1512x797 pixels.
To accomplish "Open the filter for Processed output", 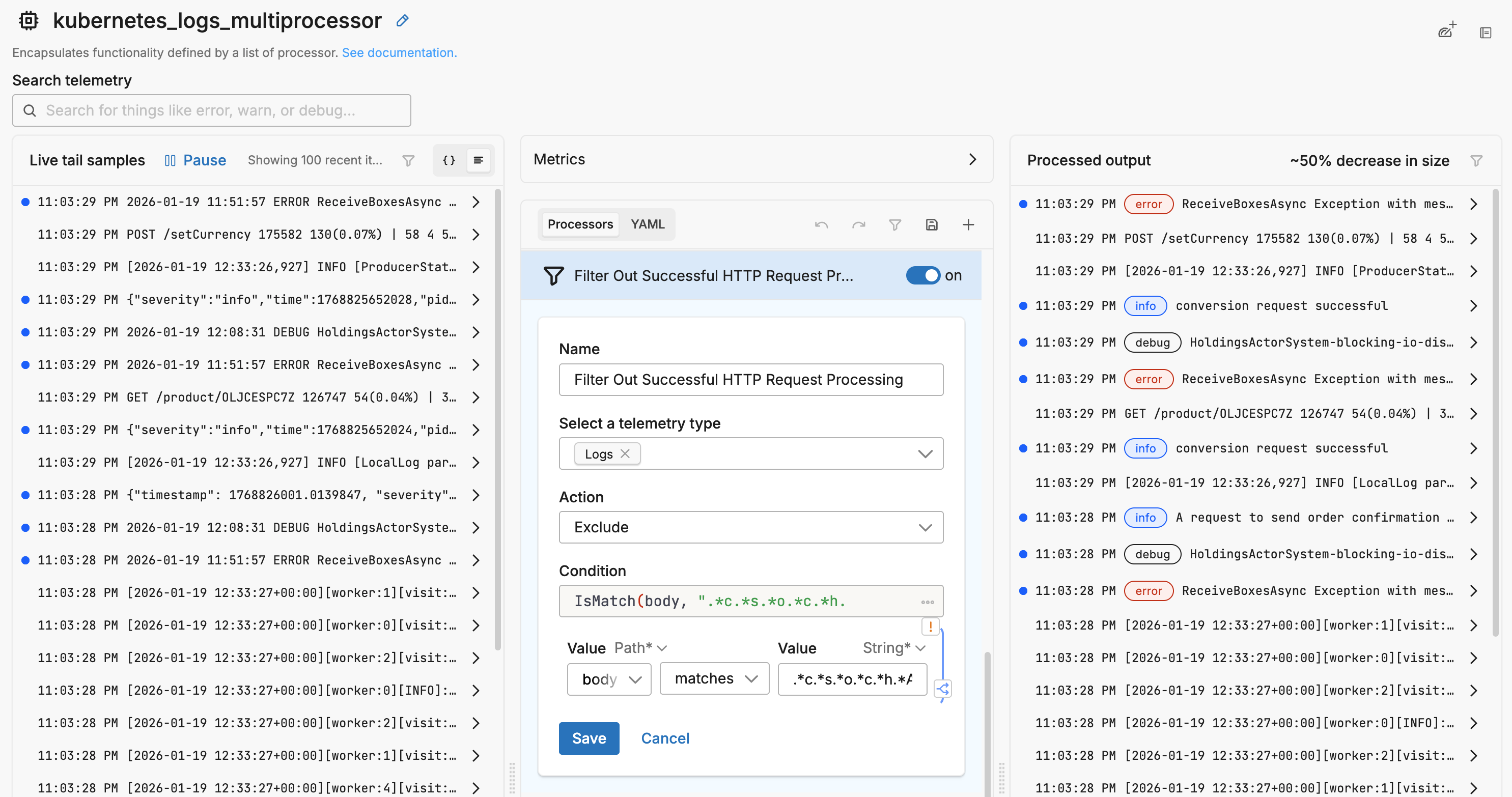I will (1477, 160).
